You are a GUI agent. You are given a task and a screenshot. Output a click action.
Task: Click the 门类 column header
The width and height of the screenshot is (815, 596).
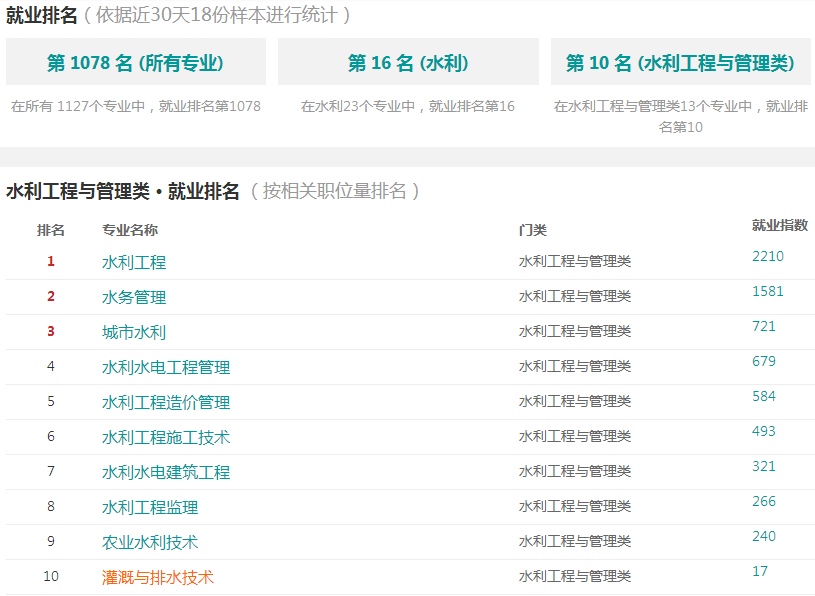(x=533, y=230)
